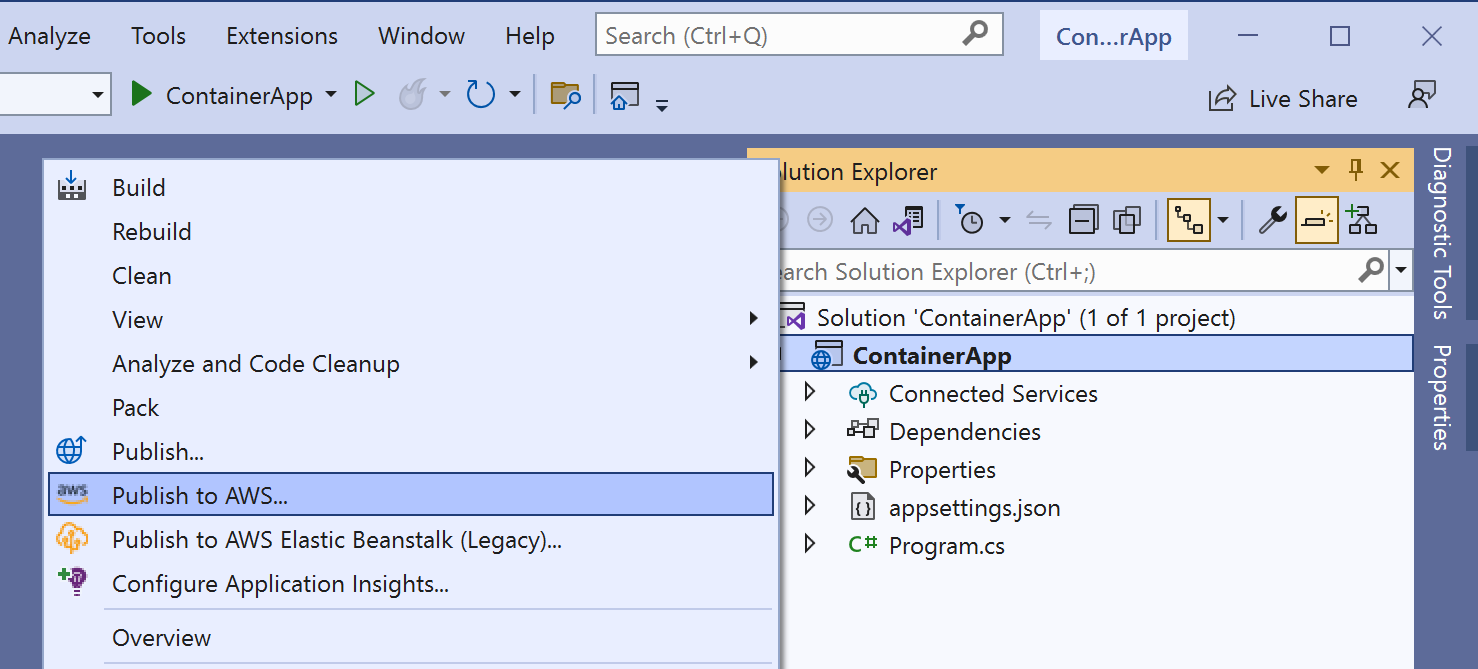Viewport: 1478px width, 669px height.
Task: Expand the appsettings.json node
Action: (x=810, y=506)
